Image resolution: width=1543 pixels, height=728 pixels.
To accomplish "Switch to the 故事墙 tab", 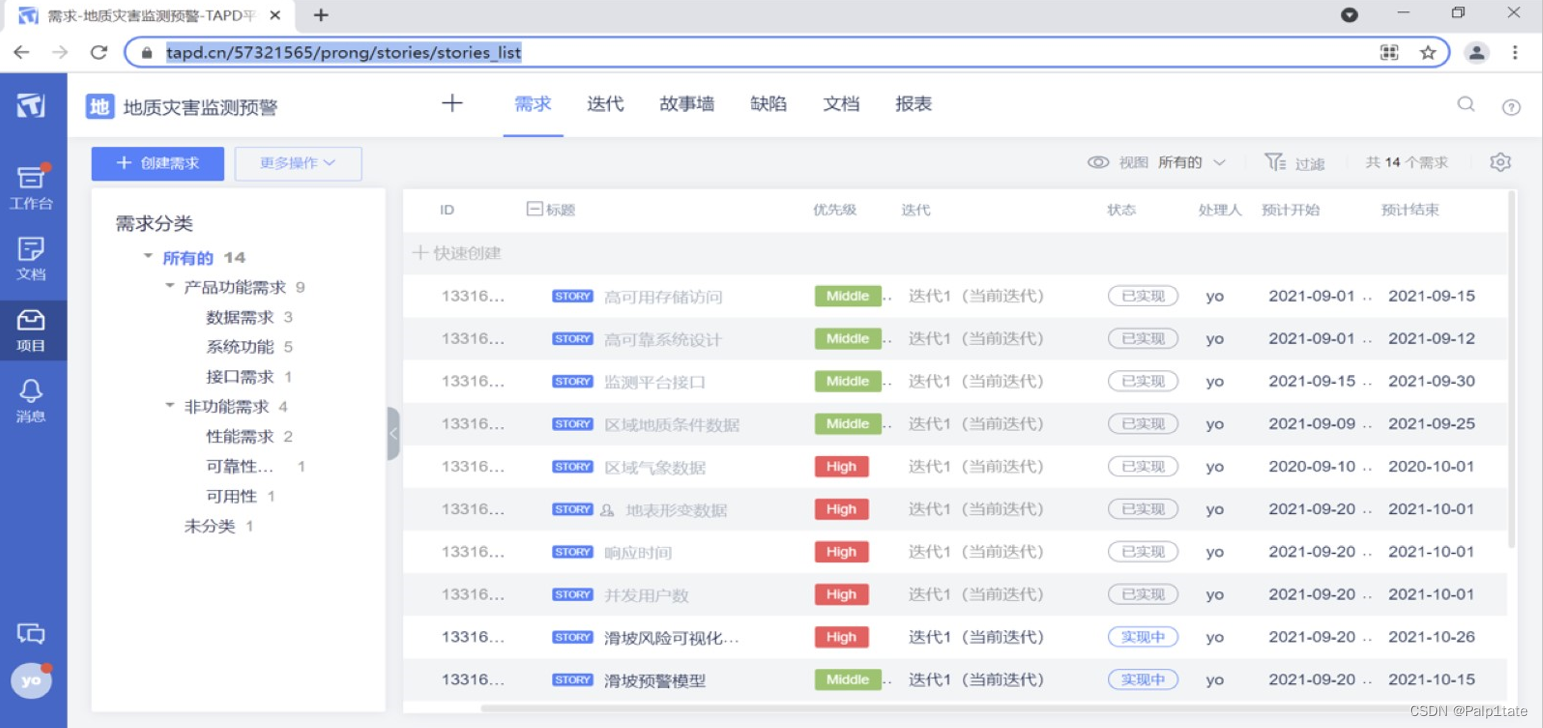I will pos(687,104).
